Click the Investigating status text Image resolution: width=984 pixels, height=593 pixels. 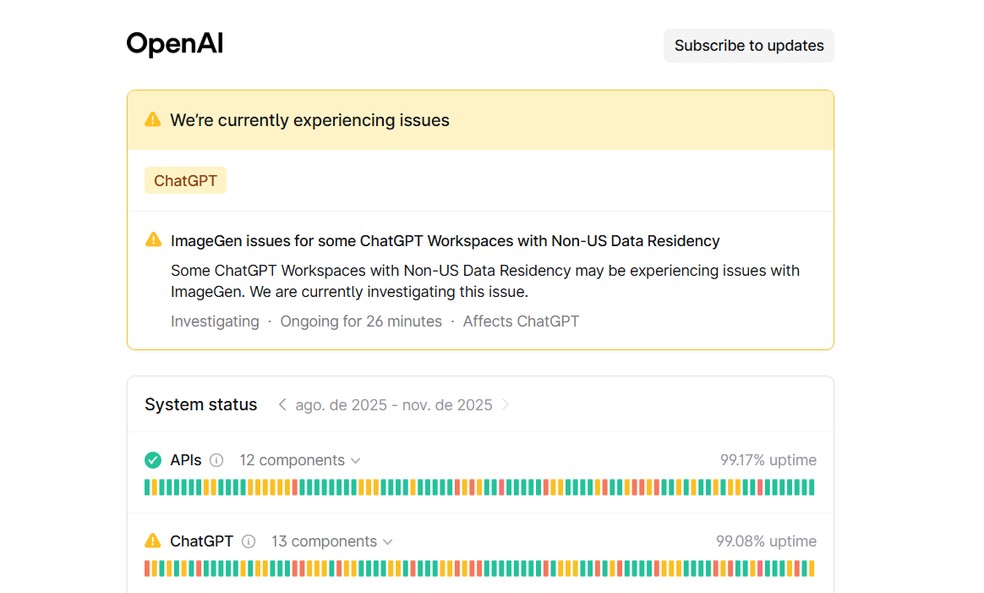[x=215, y=321]
